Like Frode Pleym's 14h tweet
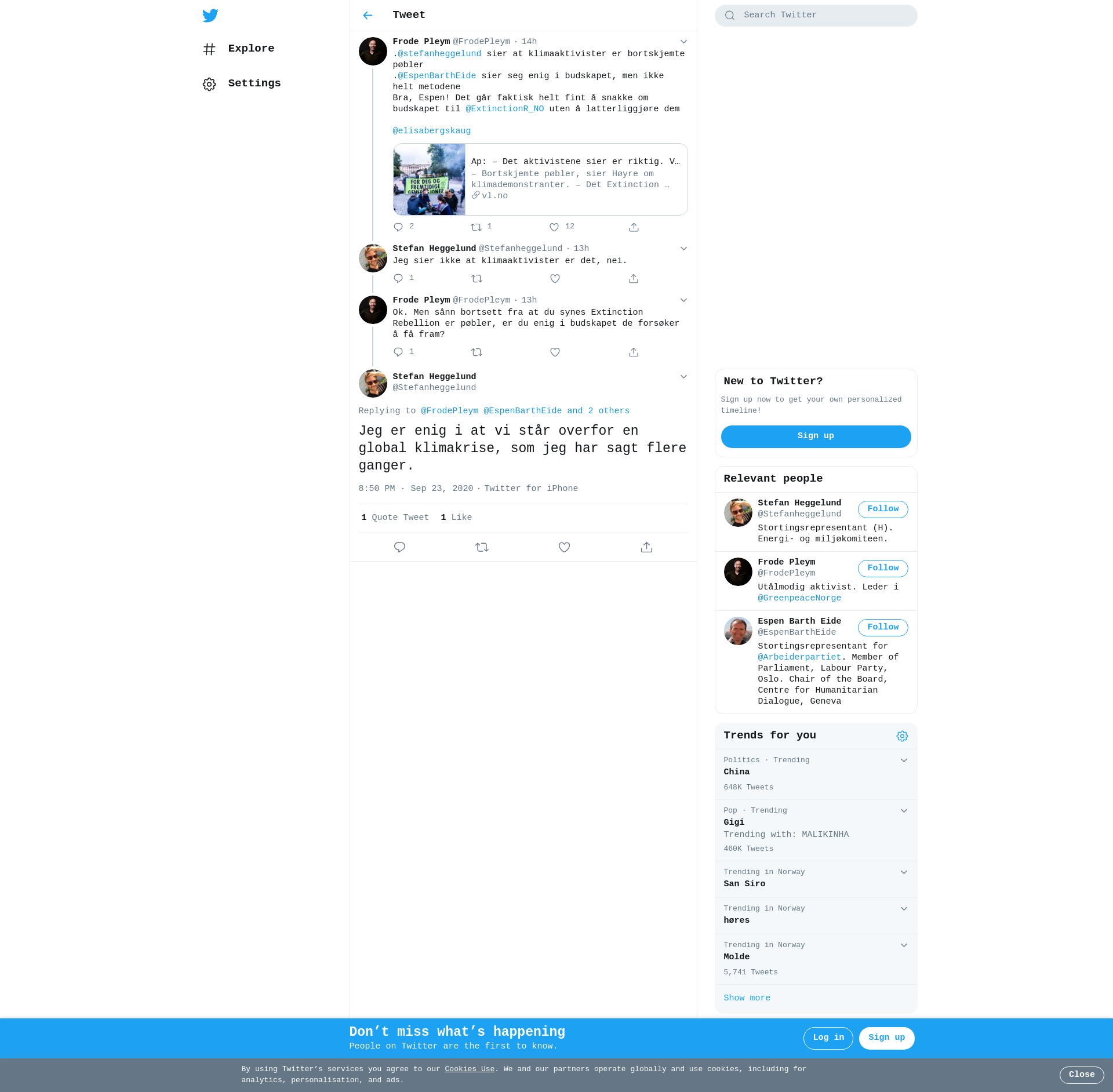 554,227
